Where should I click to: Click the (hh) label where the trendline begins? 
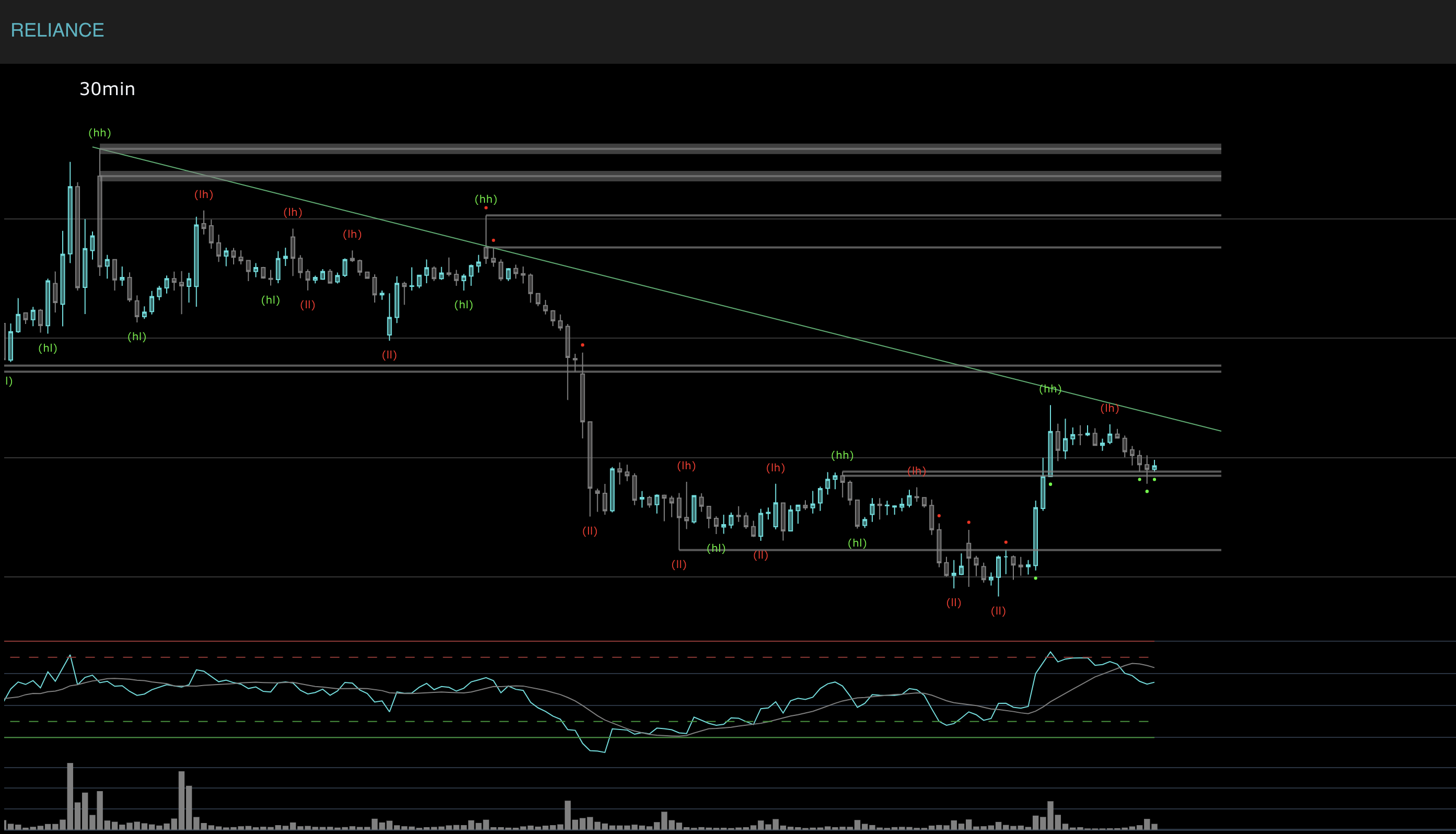[x=100, y=133]
